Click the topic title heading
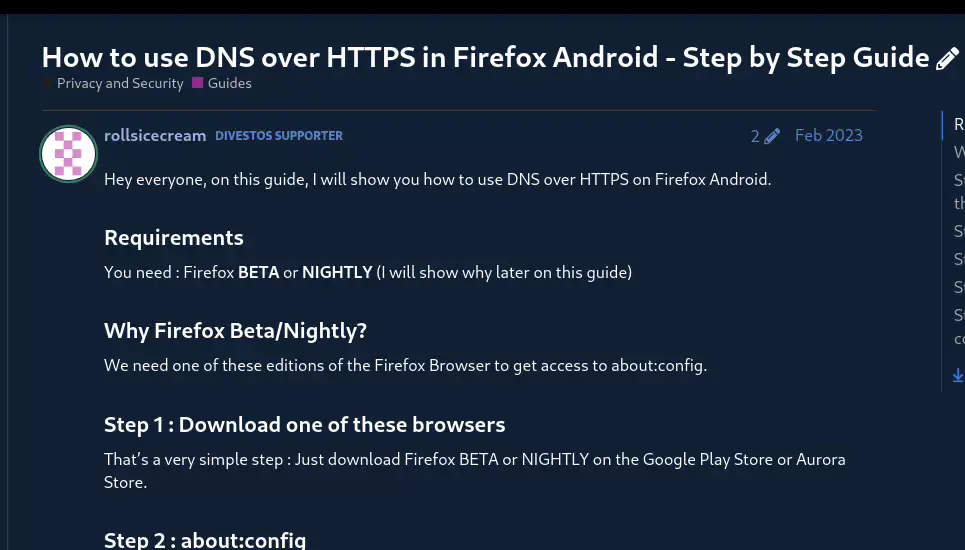The height and width of the screenshot is (550, 965). click(x=485, y=57)
